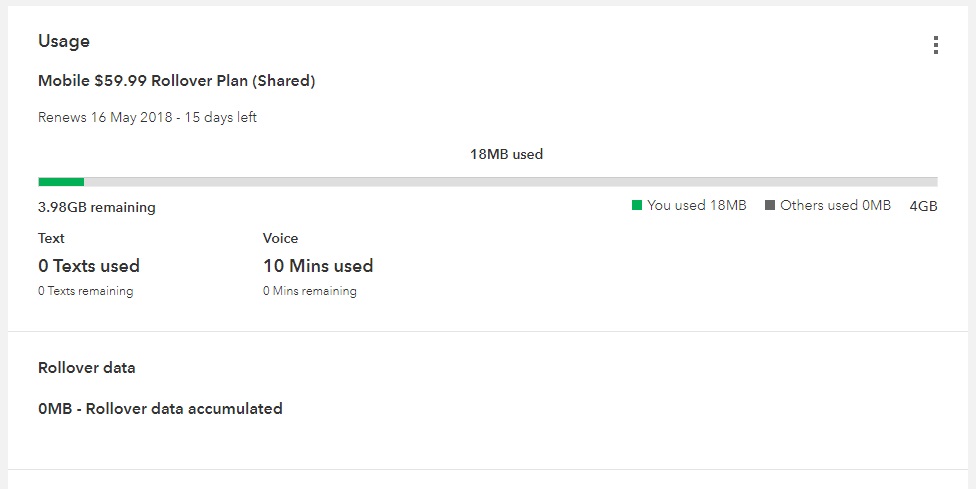Click the "Text" section label
976x489 pixels.
pyautogui.click(x=51, y=238)
